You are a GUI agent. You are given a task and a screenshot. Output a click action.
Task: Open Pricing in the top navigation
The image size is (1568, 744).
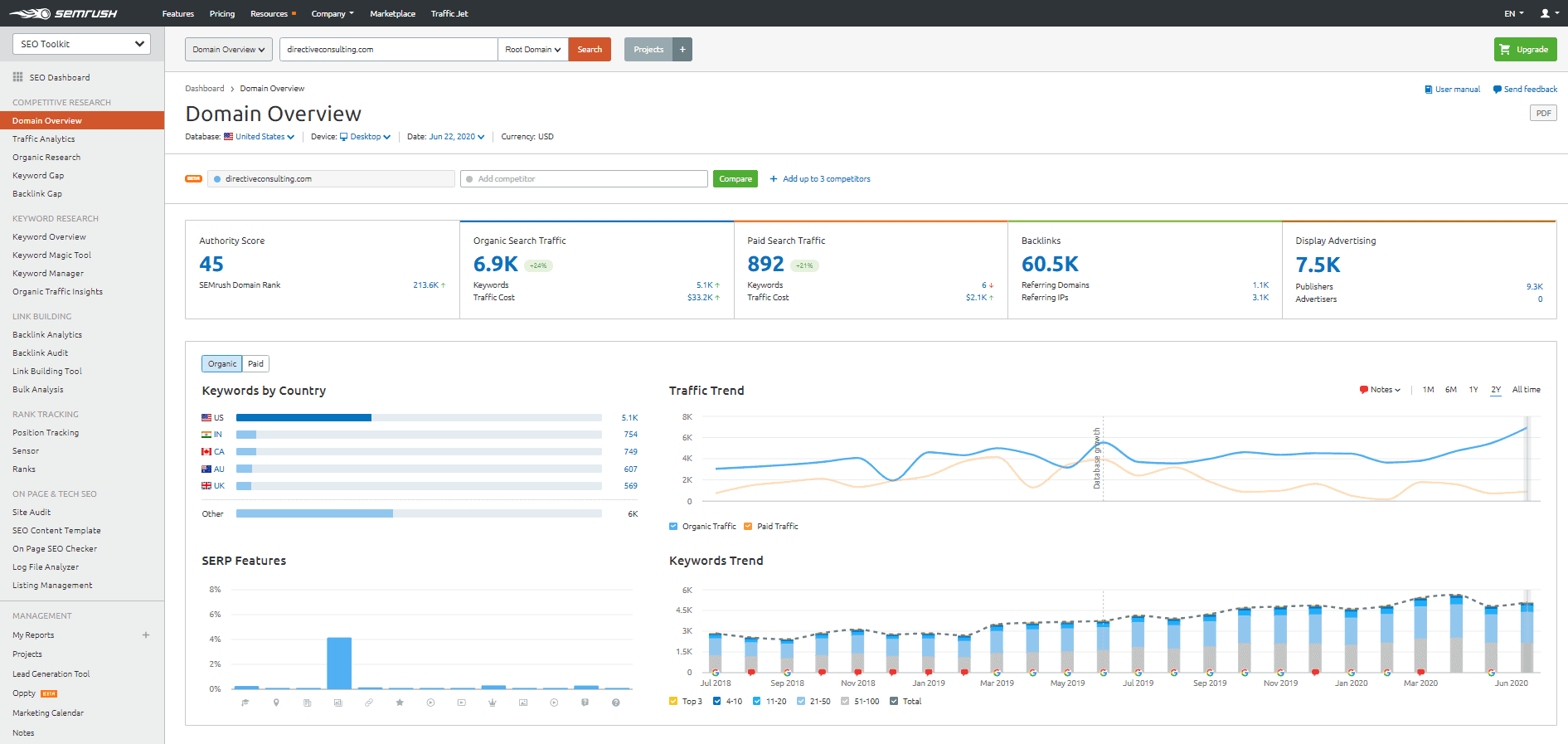coord(222,13)
